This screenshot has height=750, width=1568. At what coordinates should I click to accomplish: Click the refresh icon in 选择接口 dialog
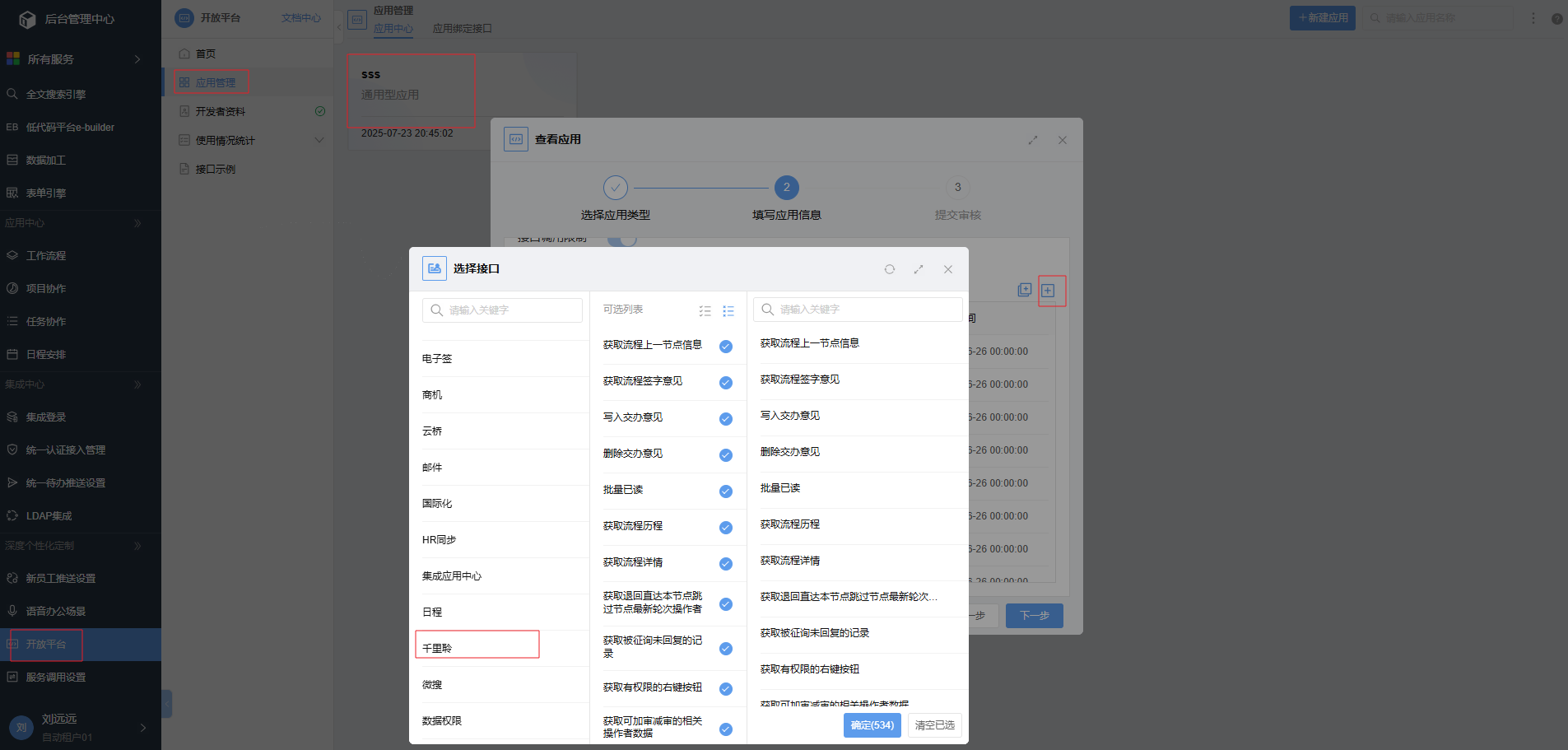889,269
